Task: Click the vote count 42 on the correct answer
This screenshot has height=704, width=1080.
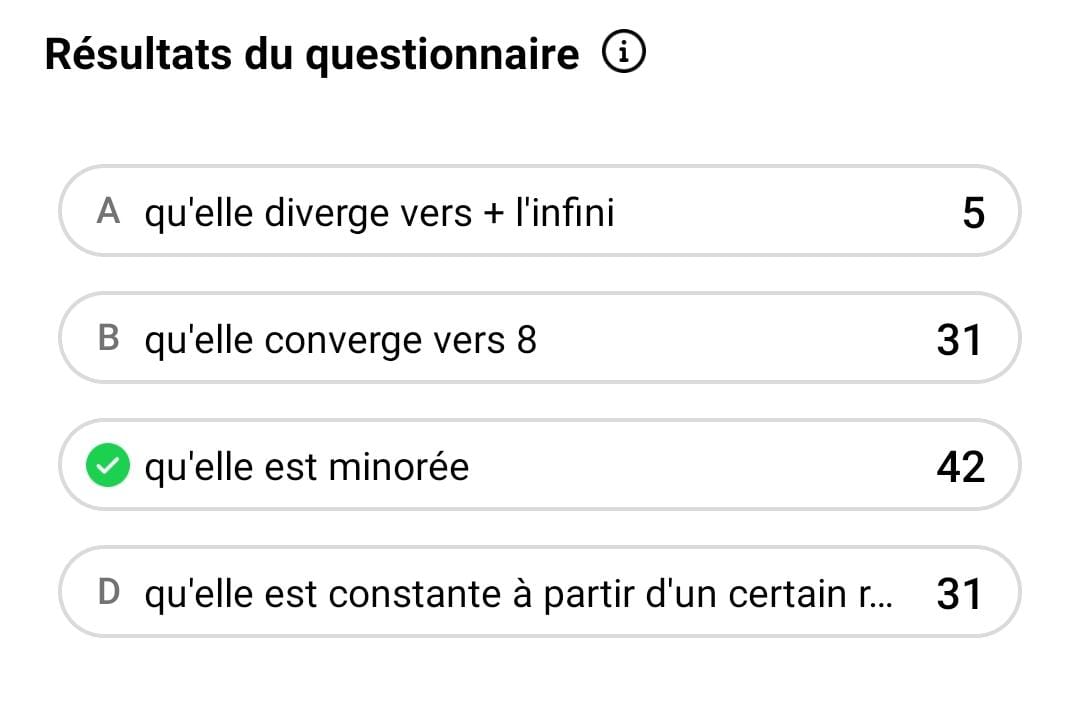Action: coord(960,467)
